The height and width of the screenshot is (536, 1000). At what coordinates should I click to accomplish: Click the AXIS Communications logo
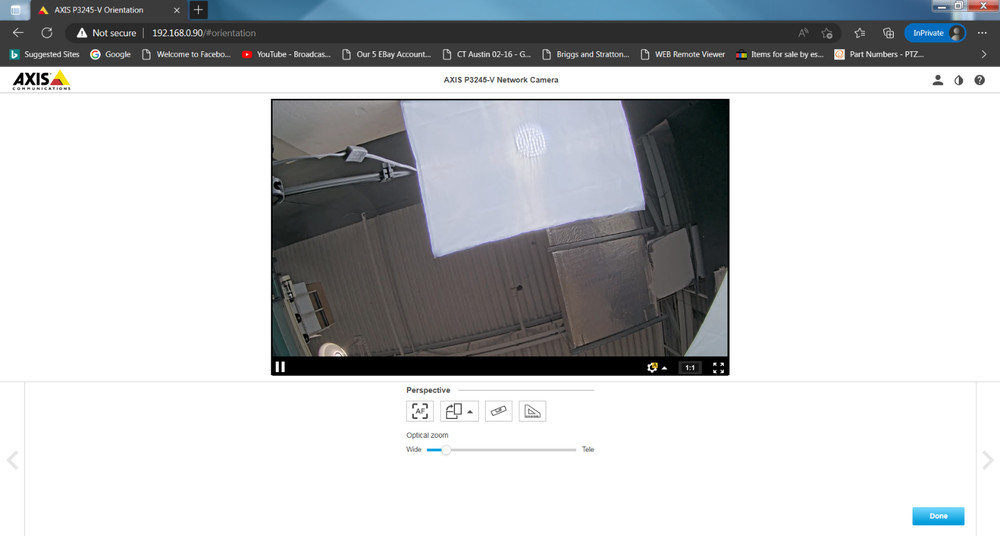tap(41, 80)
